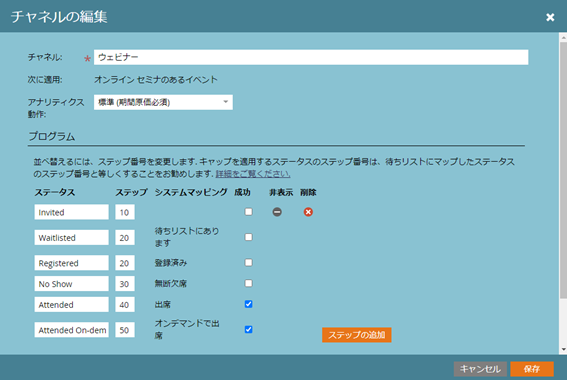Viewport: 567px width, 380px height.
Task: Click the 保存 button
Action: (532, 369)
